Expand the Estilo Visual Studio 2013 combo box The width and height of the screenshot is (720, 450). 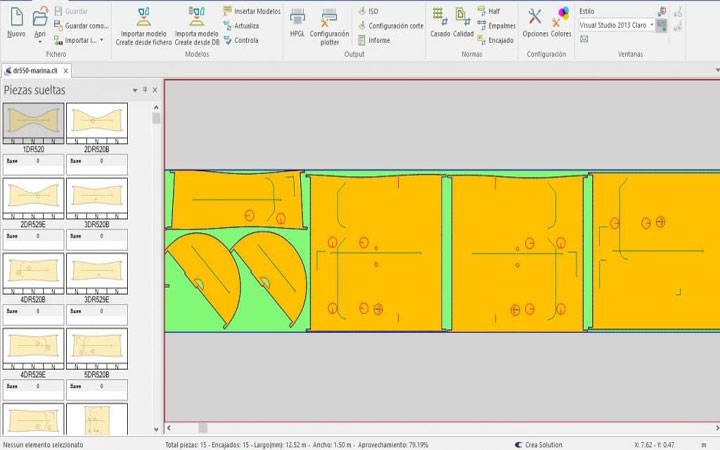pos(652,25)
